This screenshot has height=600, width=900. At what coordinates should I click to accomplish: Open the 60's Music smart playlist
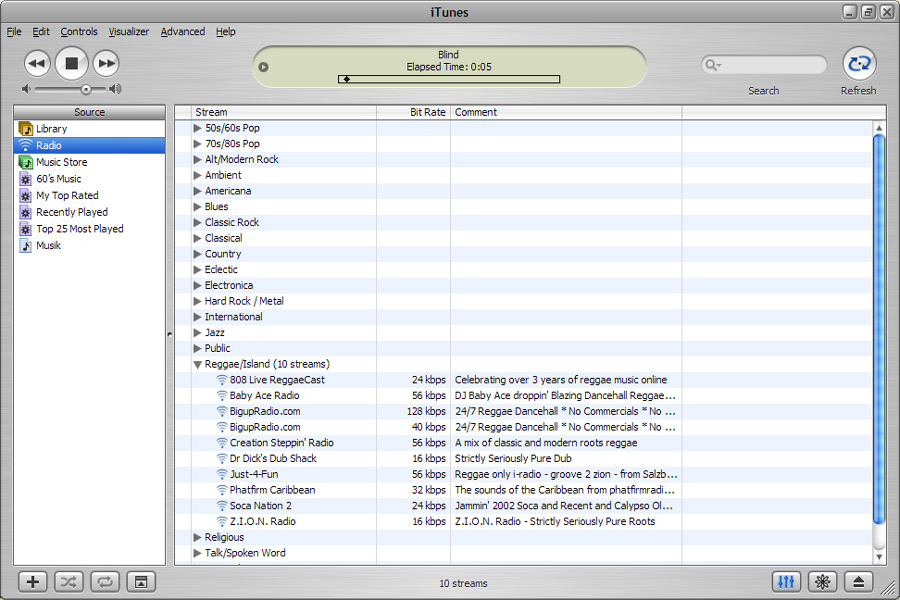point(90,179)
